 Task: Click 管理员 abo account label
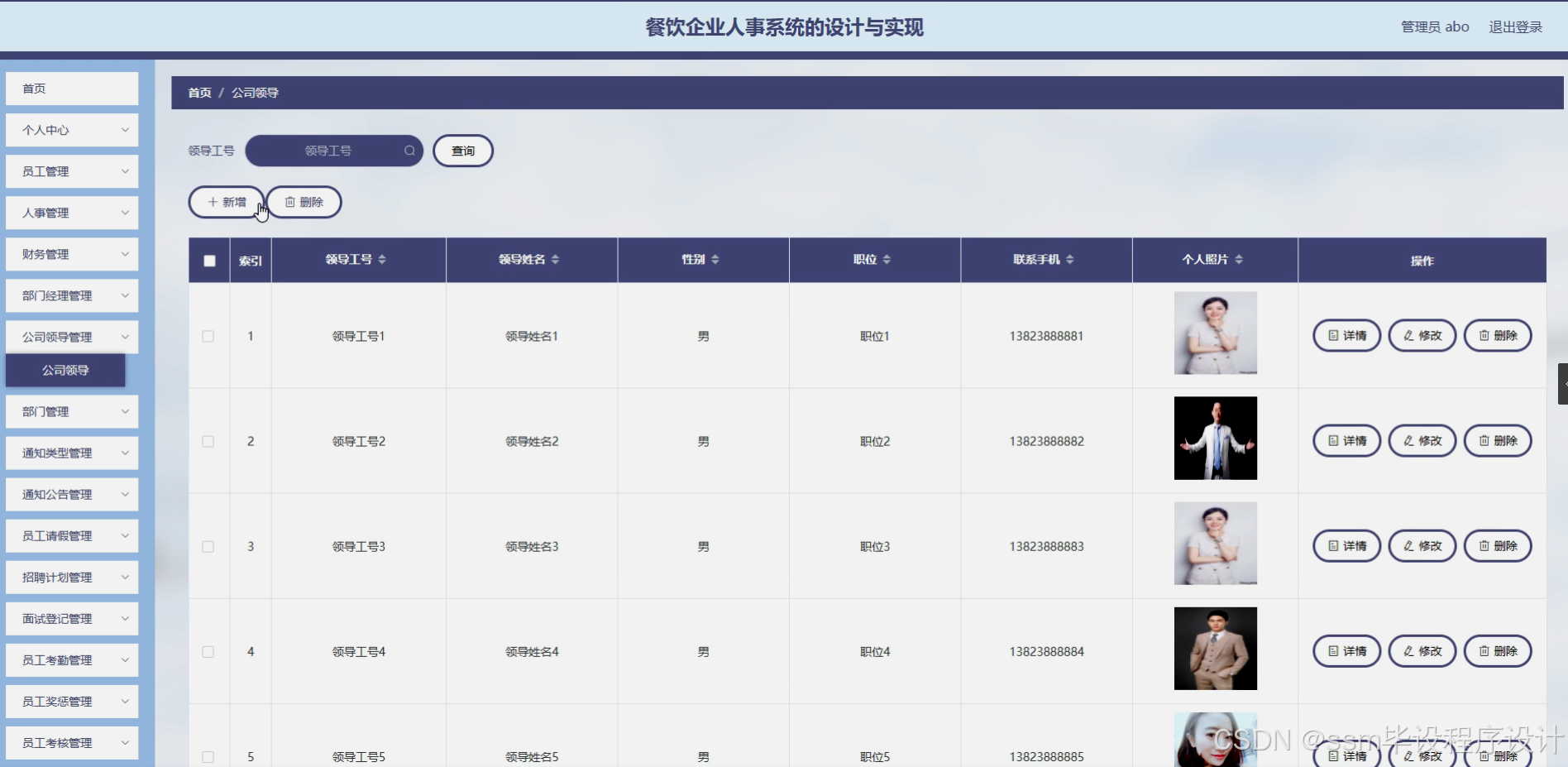pyautogui.click(x=1435, y=27)
